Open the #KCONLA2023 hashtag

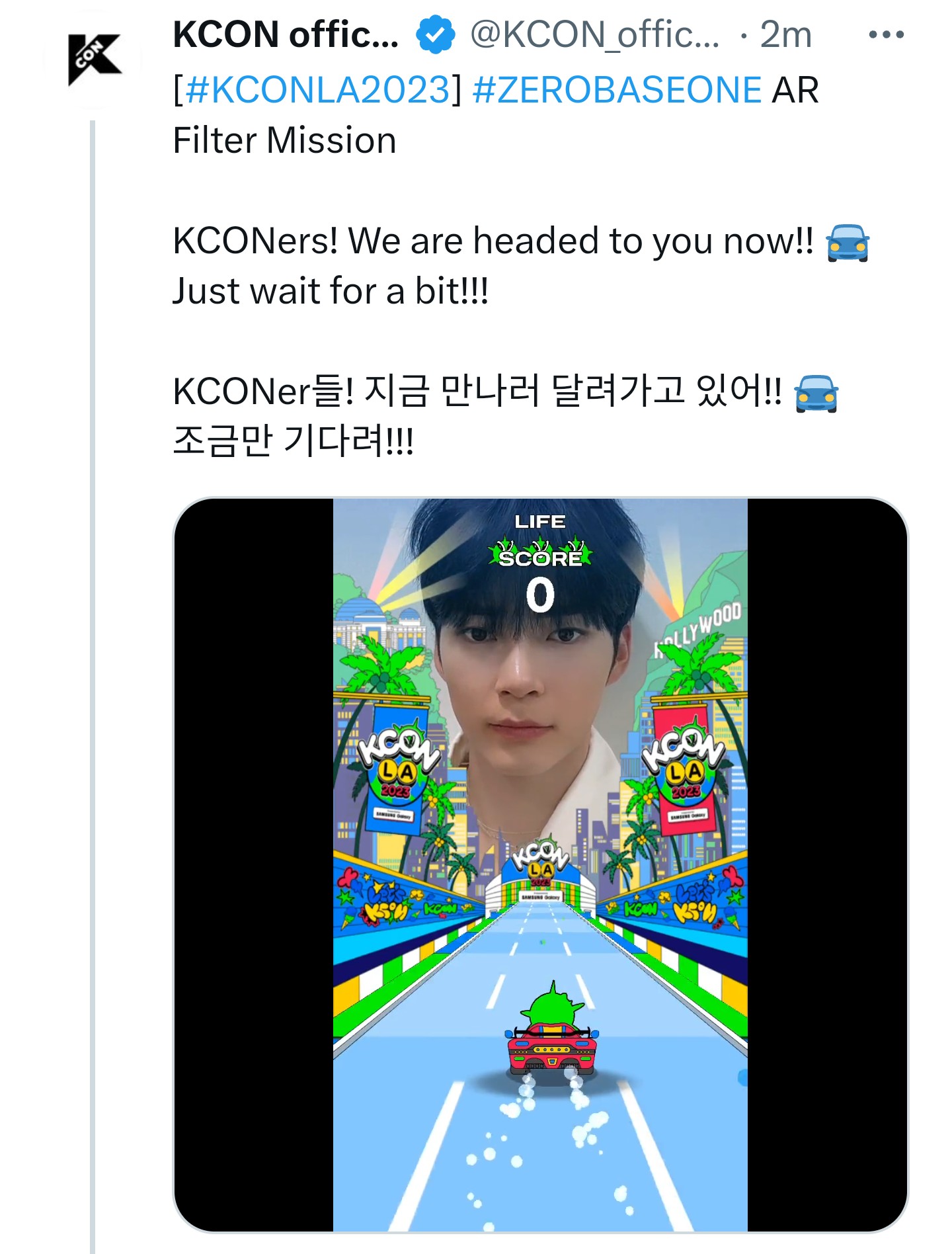[x=317, y=90]
